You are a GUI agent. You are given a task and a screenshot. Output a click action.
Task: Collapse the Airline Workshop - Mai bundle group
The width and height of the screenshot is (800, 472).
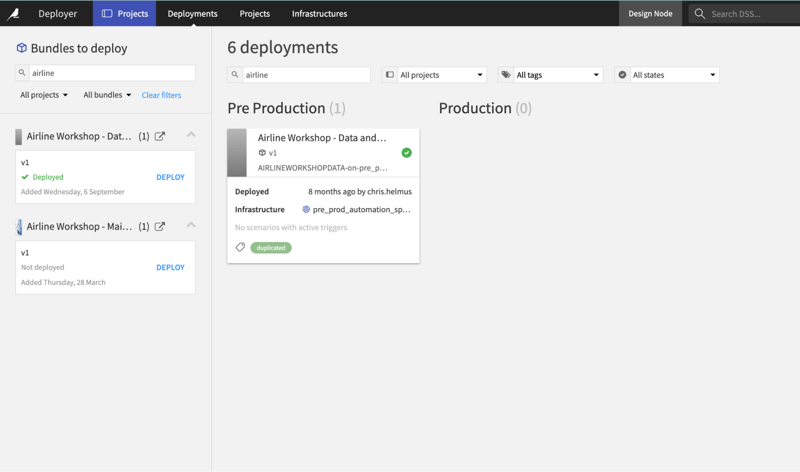[x=191, y=225]
